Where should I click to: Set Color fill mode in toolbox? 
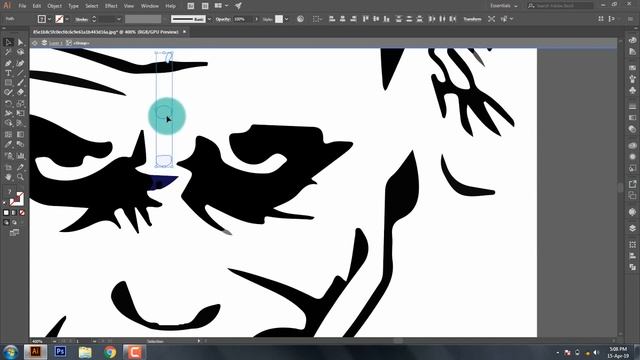click(x=6, y=213)
